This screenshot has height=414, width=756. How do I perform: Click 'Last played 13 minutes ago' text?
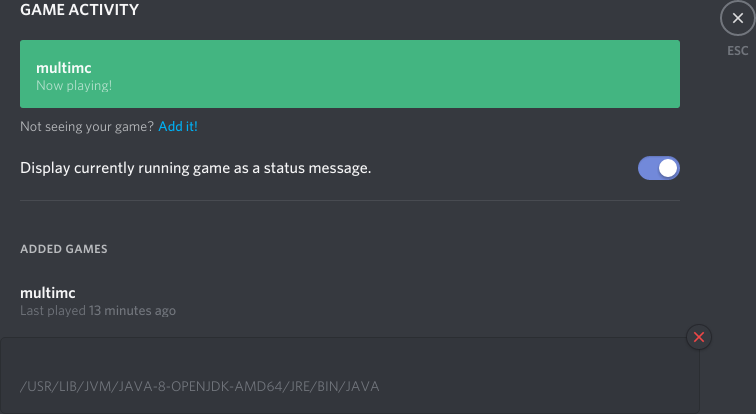tap(98, 310)
